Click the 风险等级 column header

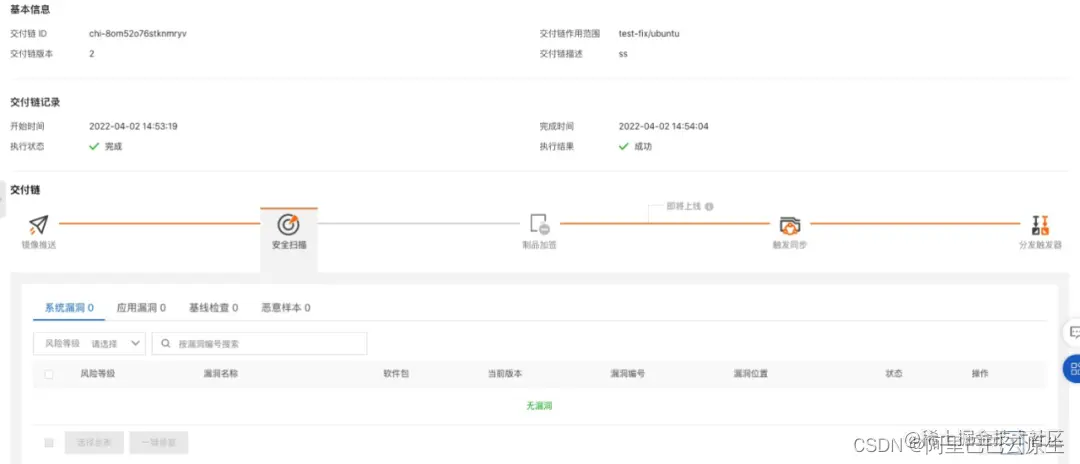pos(97,374)
